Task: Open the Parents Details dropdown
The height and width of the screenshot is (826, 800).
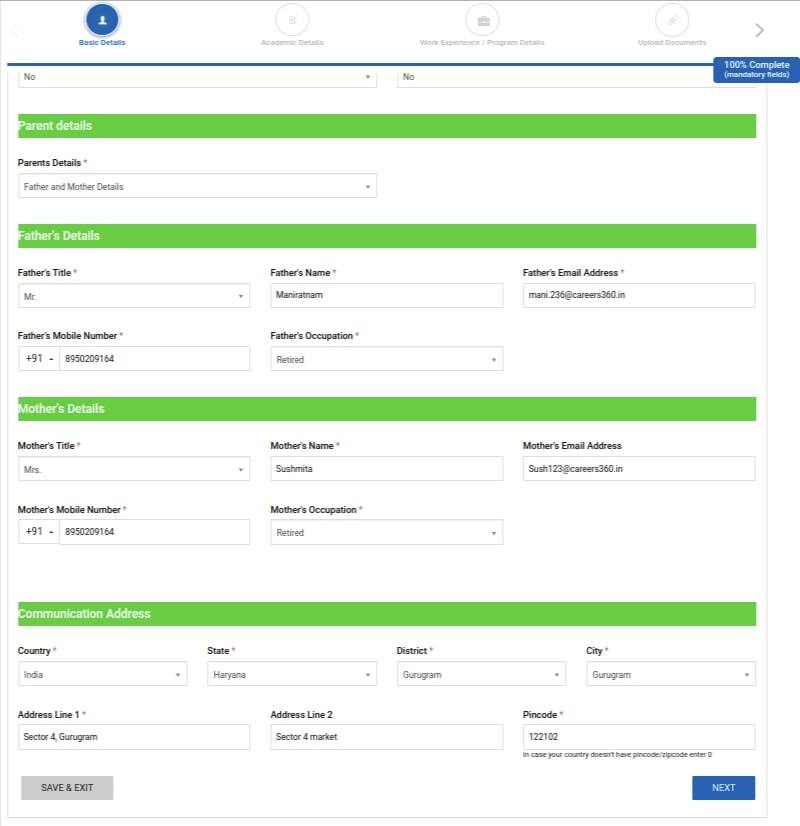Action: point(197,186)
